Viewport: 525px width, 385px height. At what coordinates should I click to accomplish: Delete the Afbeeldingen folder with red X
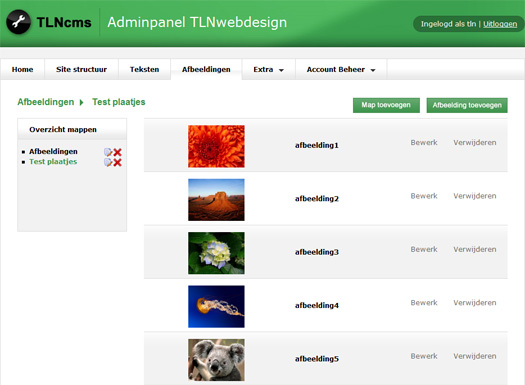point(117,152)
